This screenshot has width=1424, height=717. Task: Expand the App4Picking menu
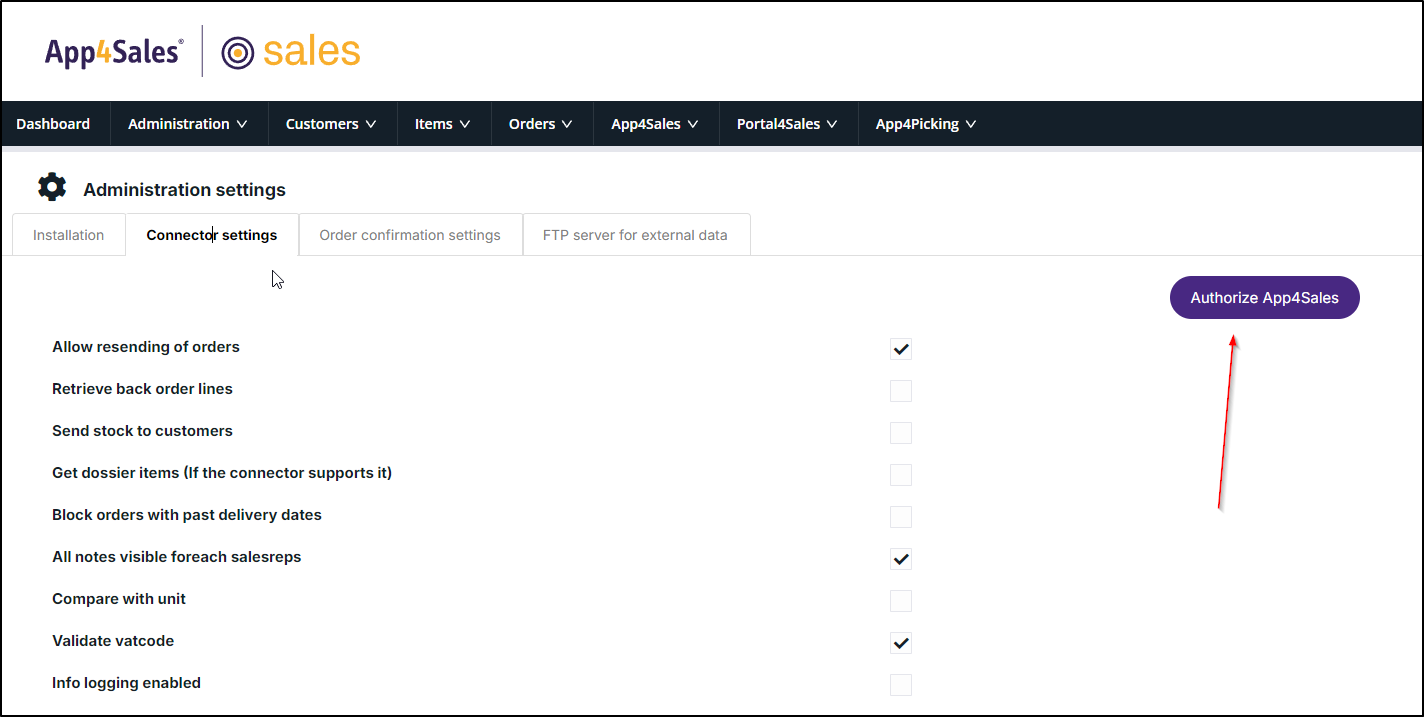(926, 124)
